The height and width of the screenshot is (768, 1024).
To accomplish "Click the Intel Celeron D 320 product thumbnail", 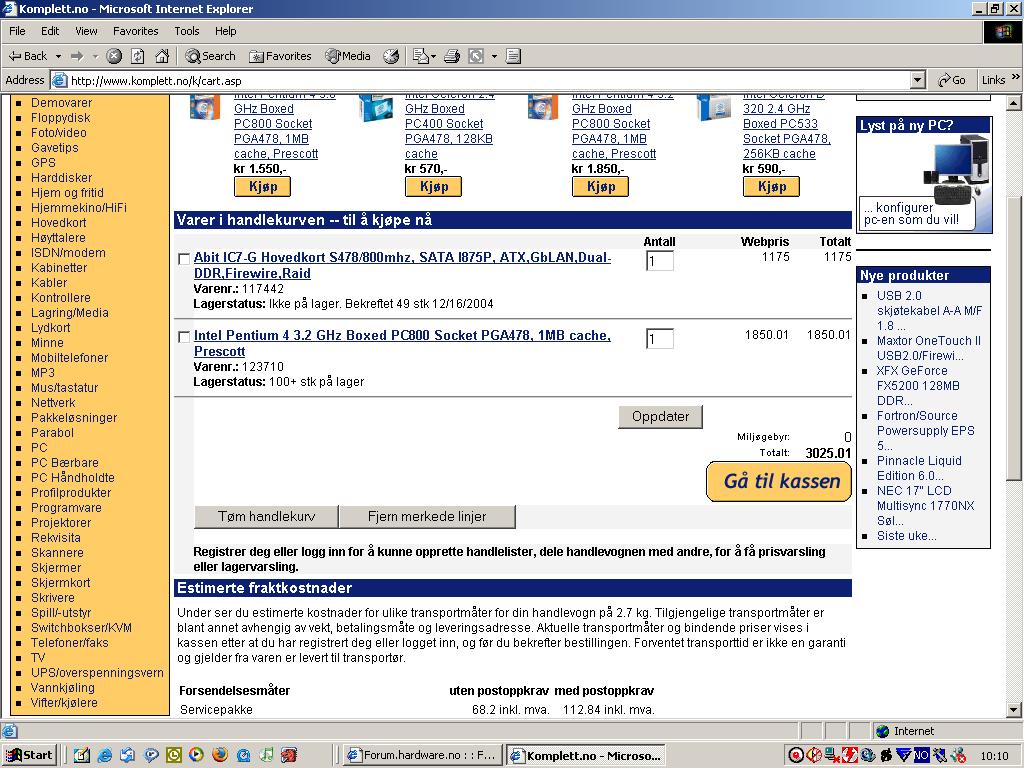I will click(712, 108).
